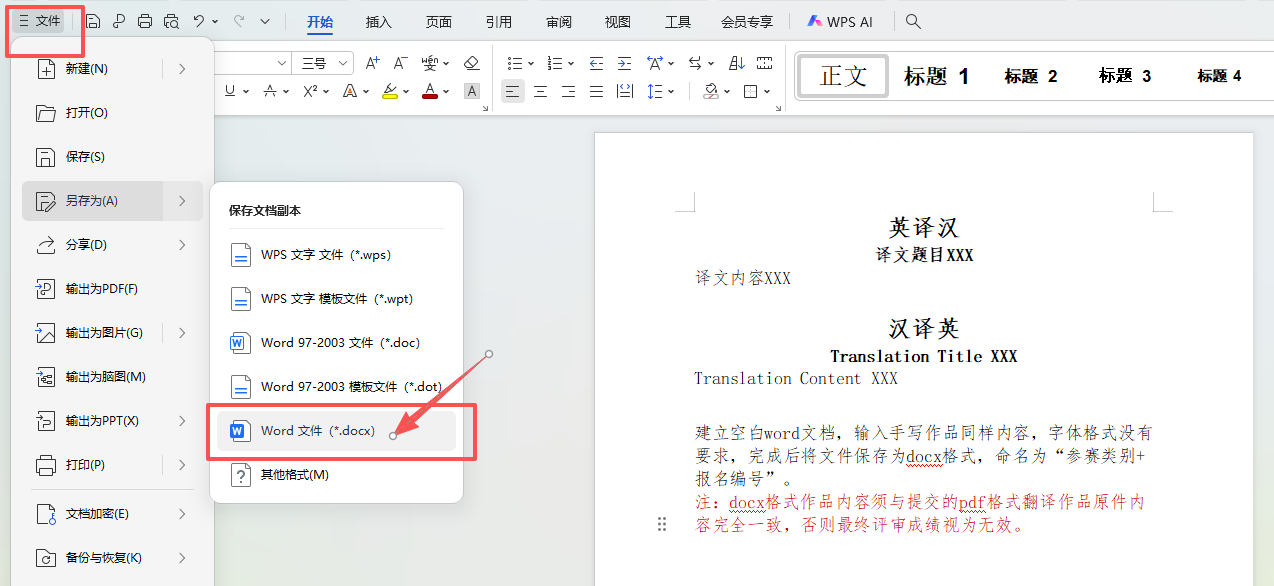1274x586 pixels.
Task: Switch to the 插入 ribbon tab
Action: 379,21
